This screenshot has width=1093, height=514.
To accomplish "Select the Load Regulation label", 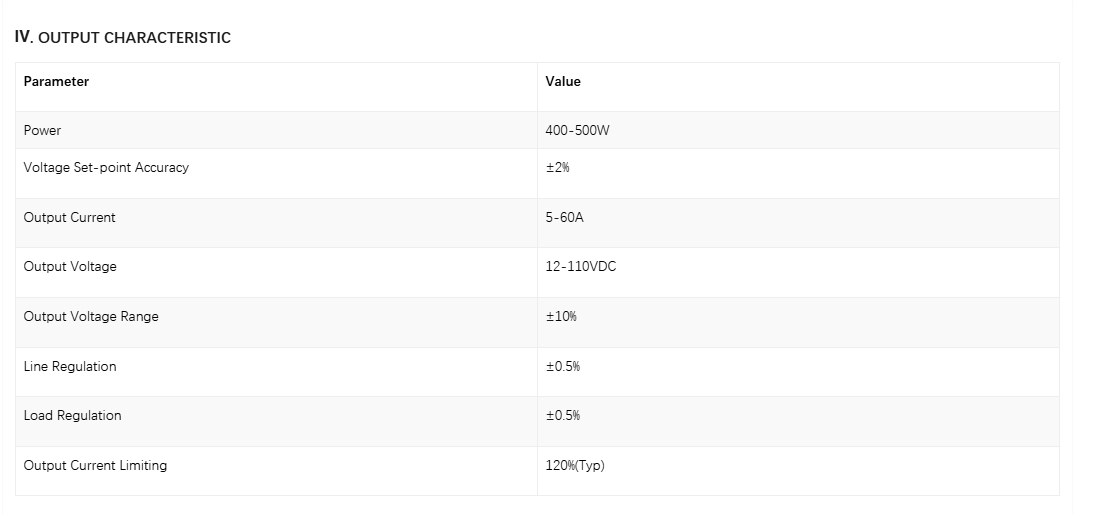I will [72, 416].
